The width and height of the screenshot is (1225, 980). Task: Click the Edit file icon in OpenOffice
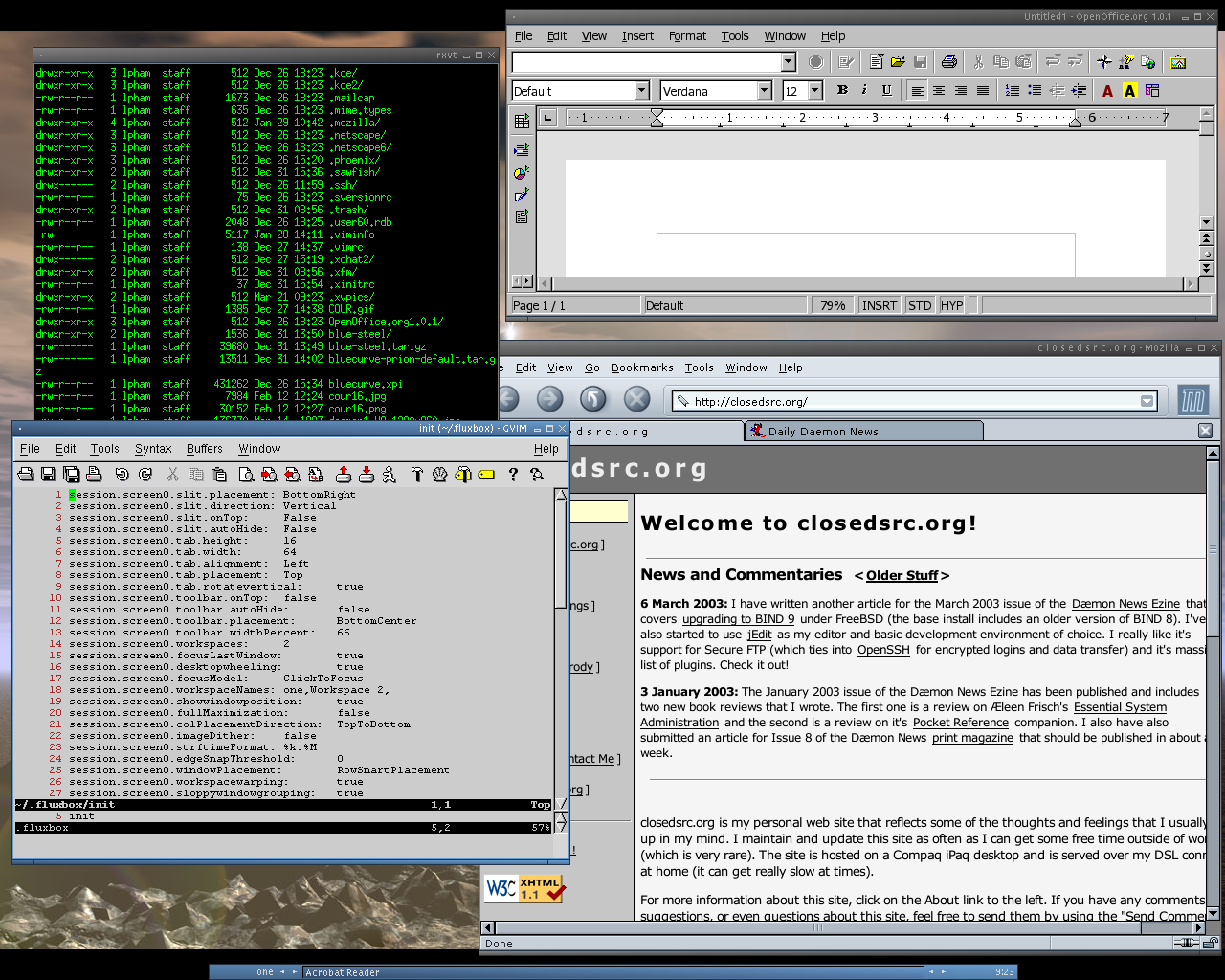846,62
